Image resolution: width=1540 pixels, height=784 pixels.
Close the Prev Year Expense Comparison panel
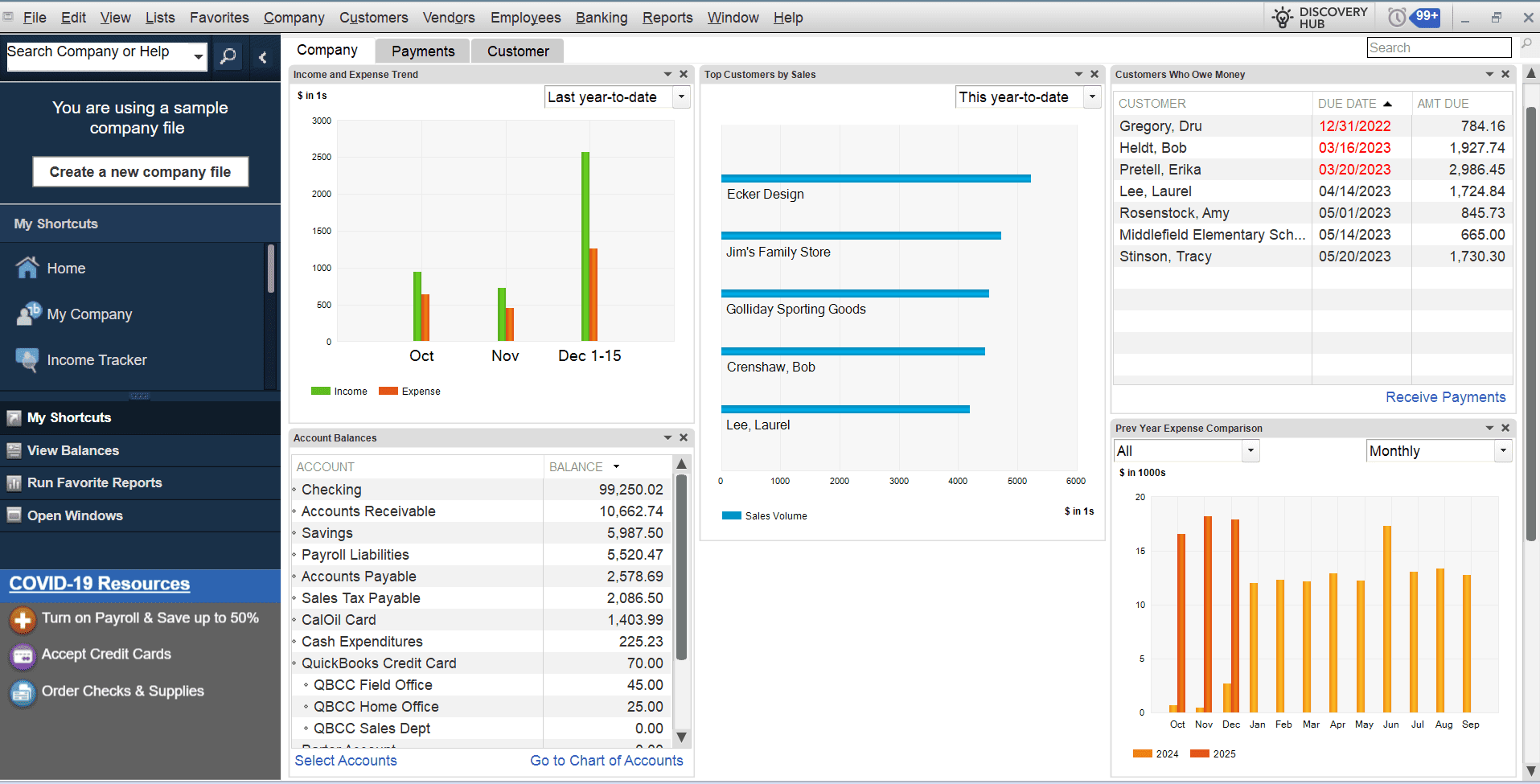1505,428
